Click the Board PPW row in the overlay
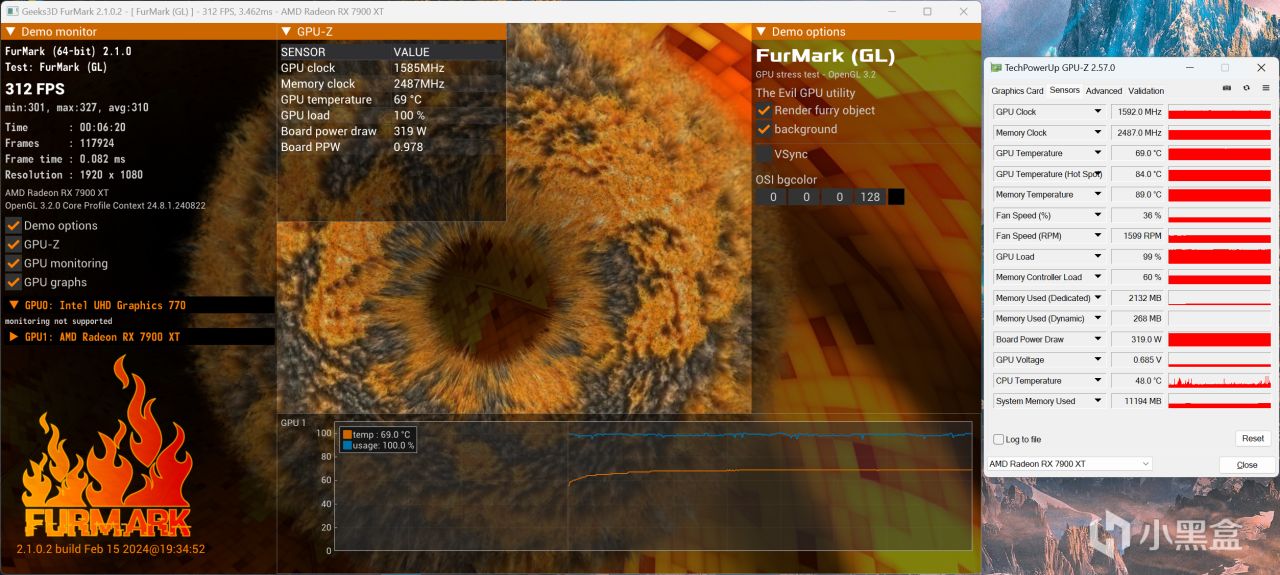 click(391, 147)
